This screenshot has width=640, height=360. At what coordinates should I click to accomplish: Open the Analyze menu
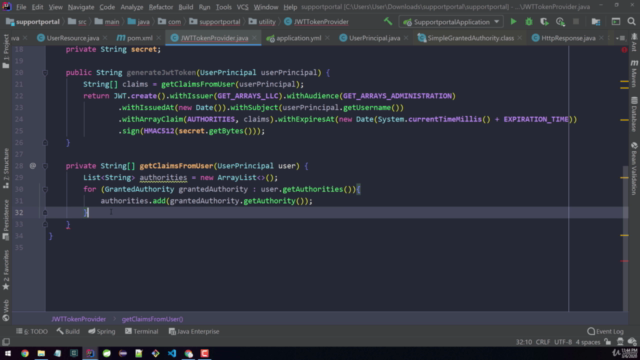click(x=131, y=7)
